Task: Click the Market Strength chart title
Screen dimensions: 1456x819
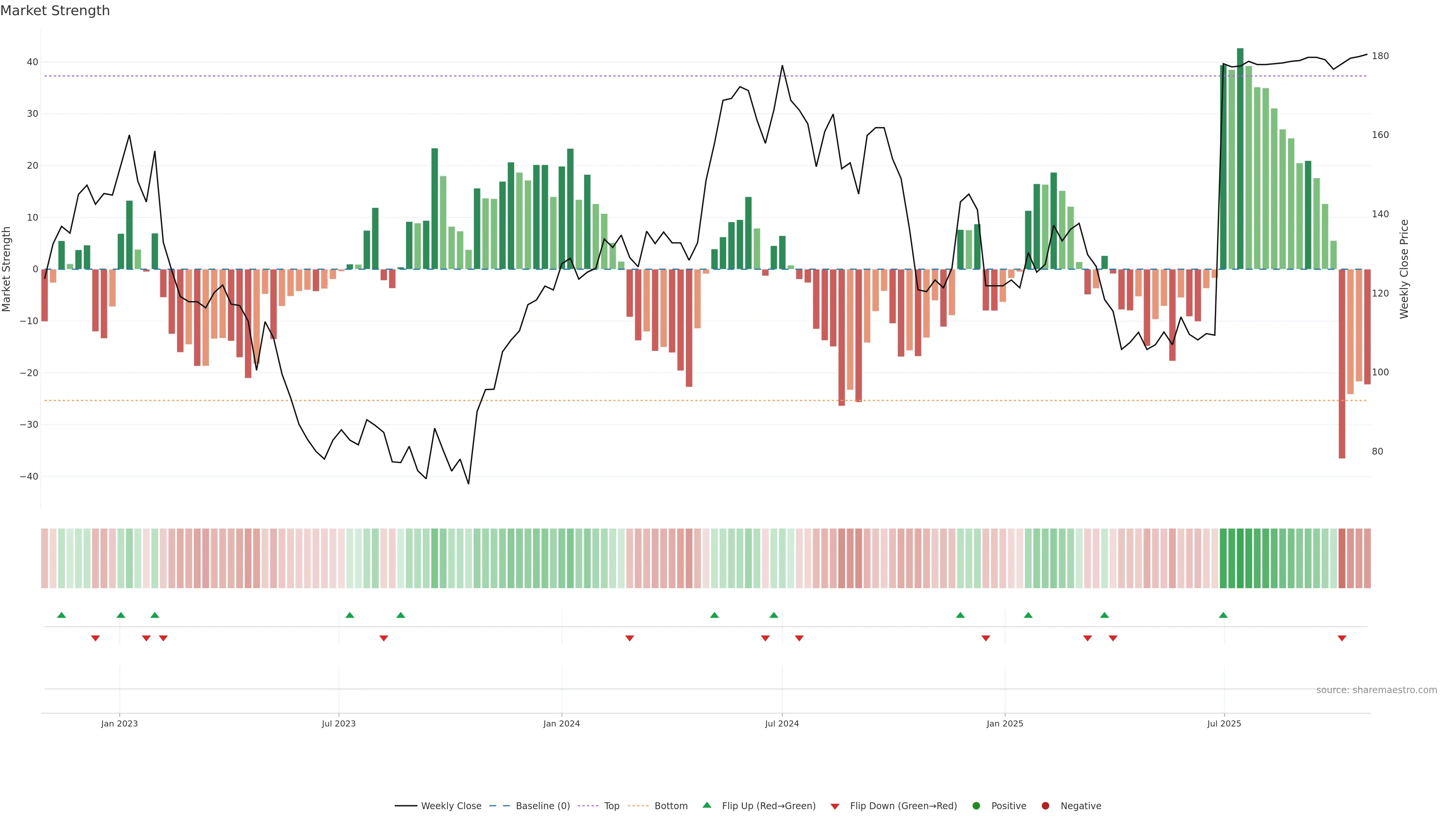Action: point(55,11)
